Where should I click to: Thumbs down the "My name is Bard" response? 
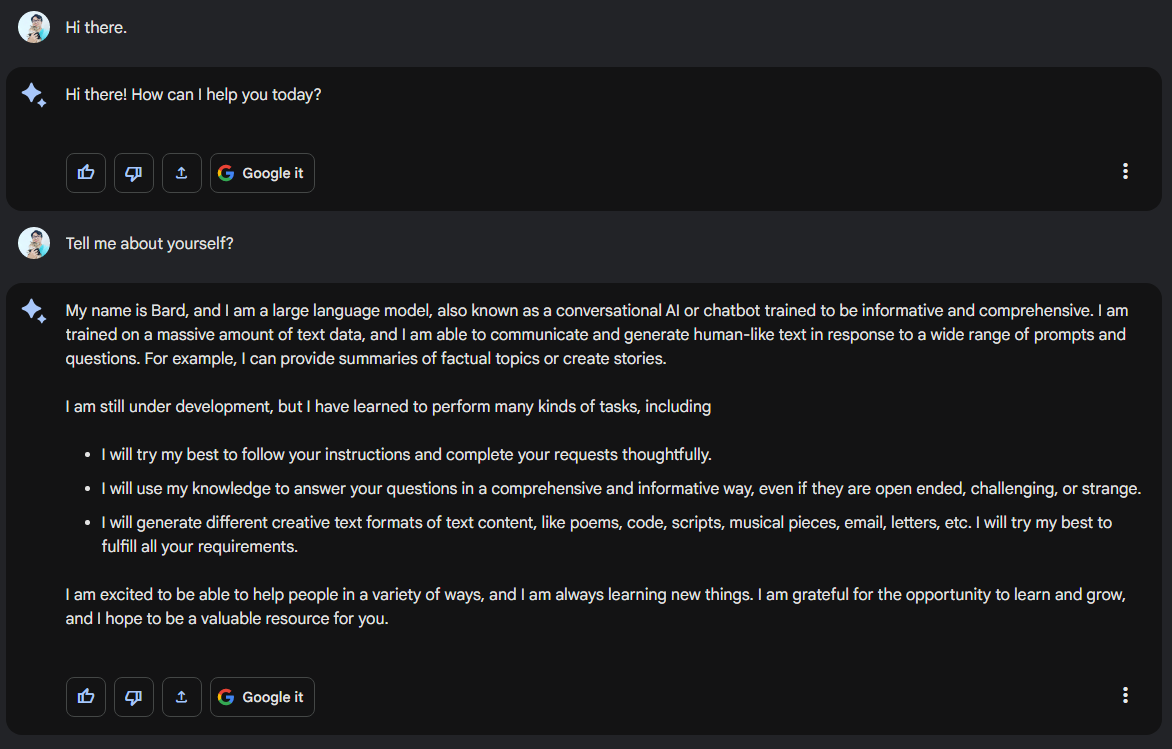(x=134, y=697)
